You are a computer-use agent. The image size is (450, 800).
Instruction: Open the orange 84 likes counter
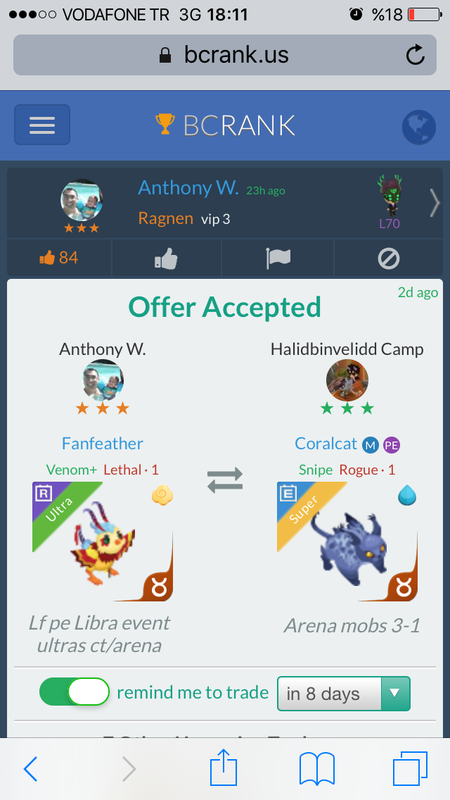(x=59, y=258)
